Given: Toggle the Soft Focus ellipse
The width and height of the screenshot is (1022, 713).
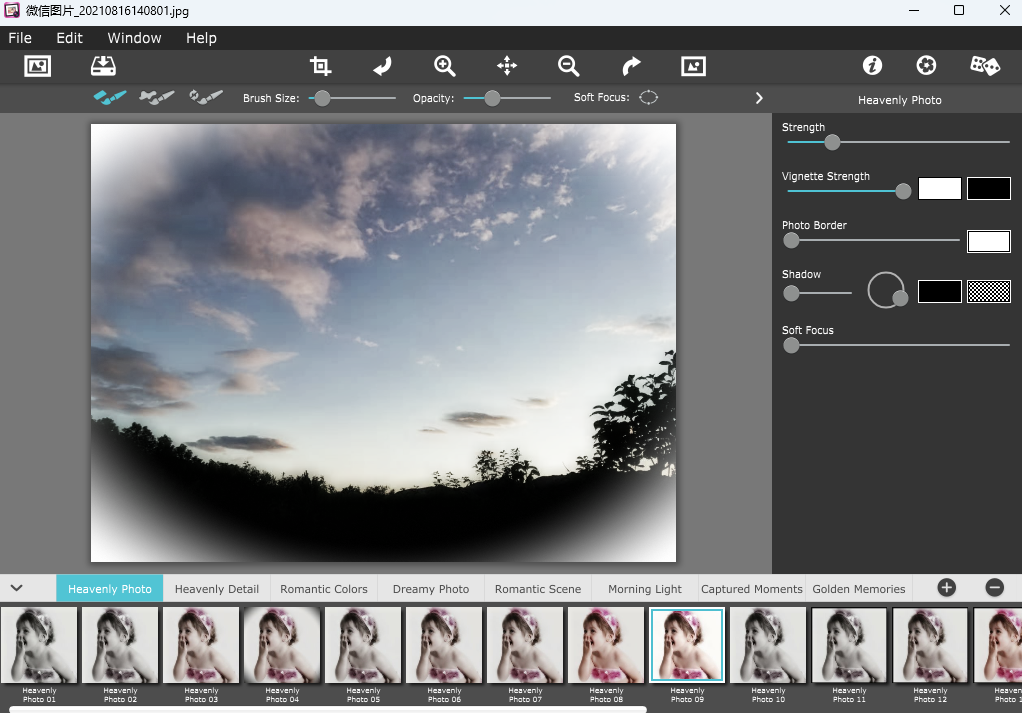Looking at the screenshot, I should click(x=649, y=98).
